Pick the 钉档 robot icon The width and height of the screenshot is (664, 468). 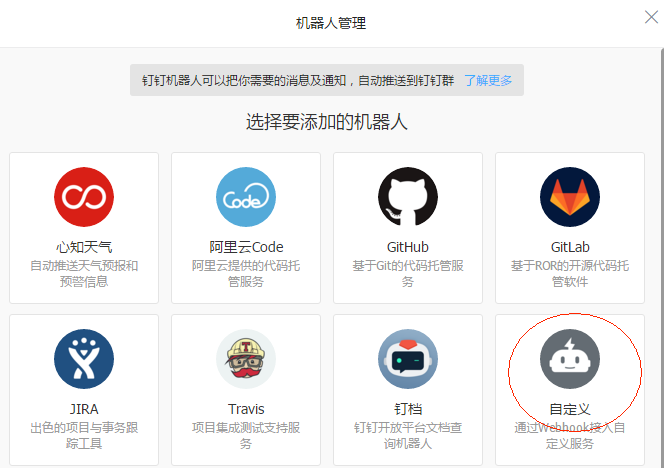[x=408, y=359]
